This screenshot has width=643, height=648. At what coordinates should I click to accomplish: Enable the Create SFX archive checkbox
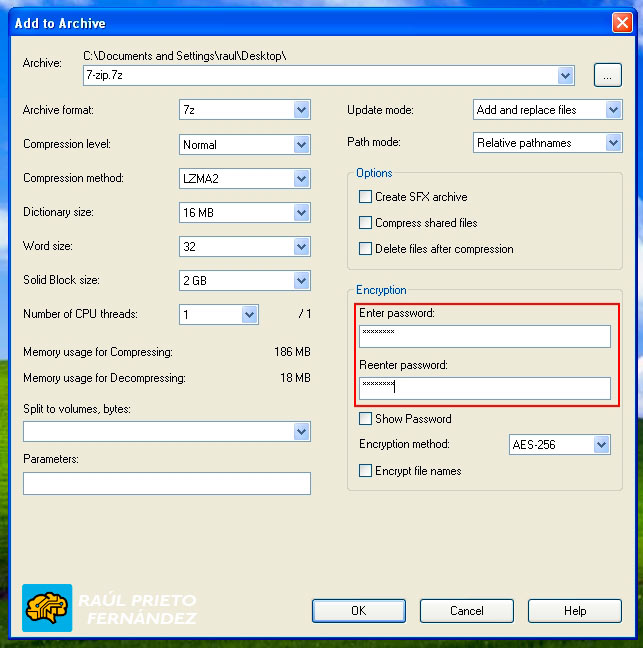[366, 197]
